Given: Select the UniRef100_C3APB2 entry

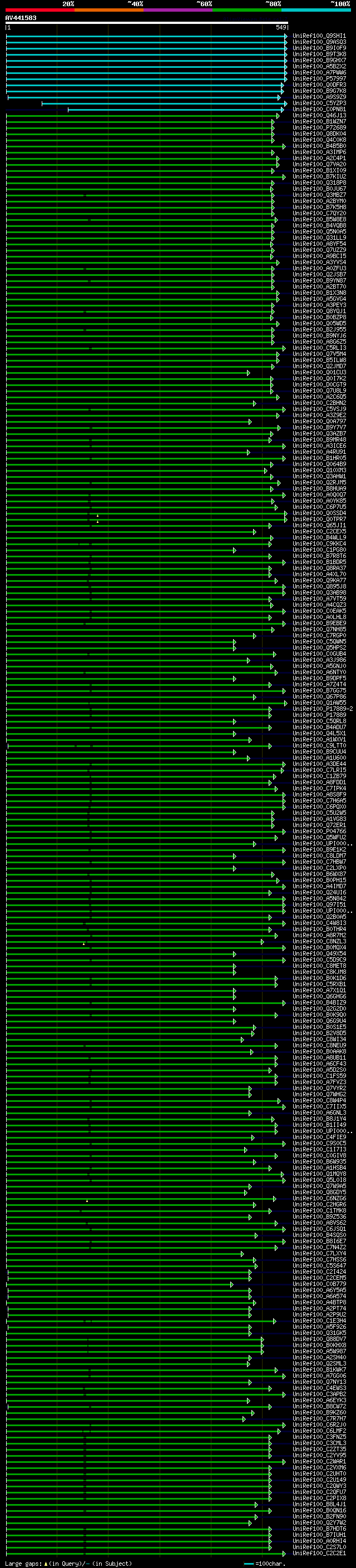Looking at the screenshot, I should [x=319, y=1394].
